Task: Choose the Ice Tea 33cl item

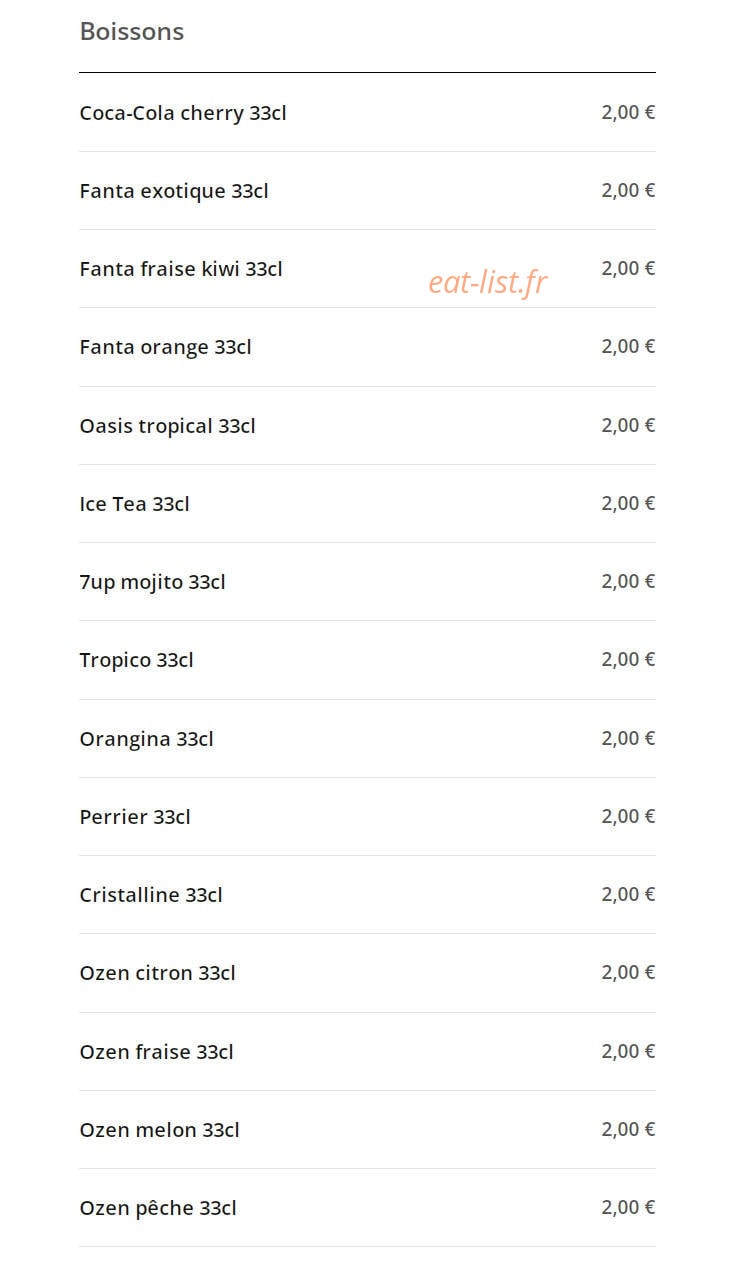Action: (367, 503)
